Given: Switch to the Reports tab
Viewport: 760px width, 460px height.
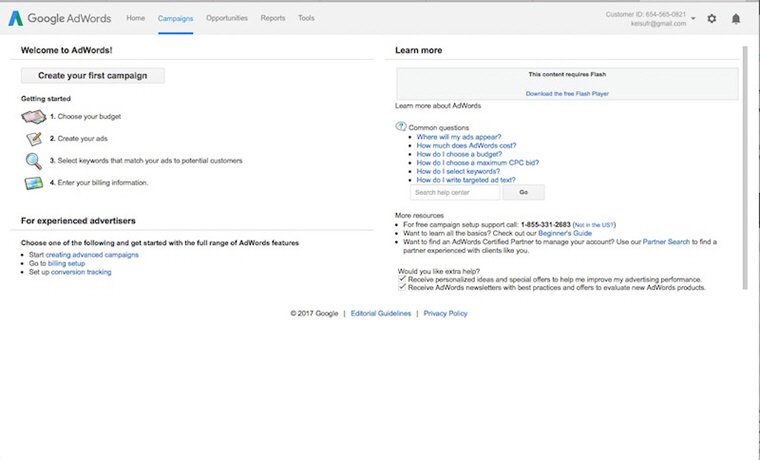Looking at the screenshot, I should (273, 18).
